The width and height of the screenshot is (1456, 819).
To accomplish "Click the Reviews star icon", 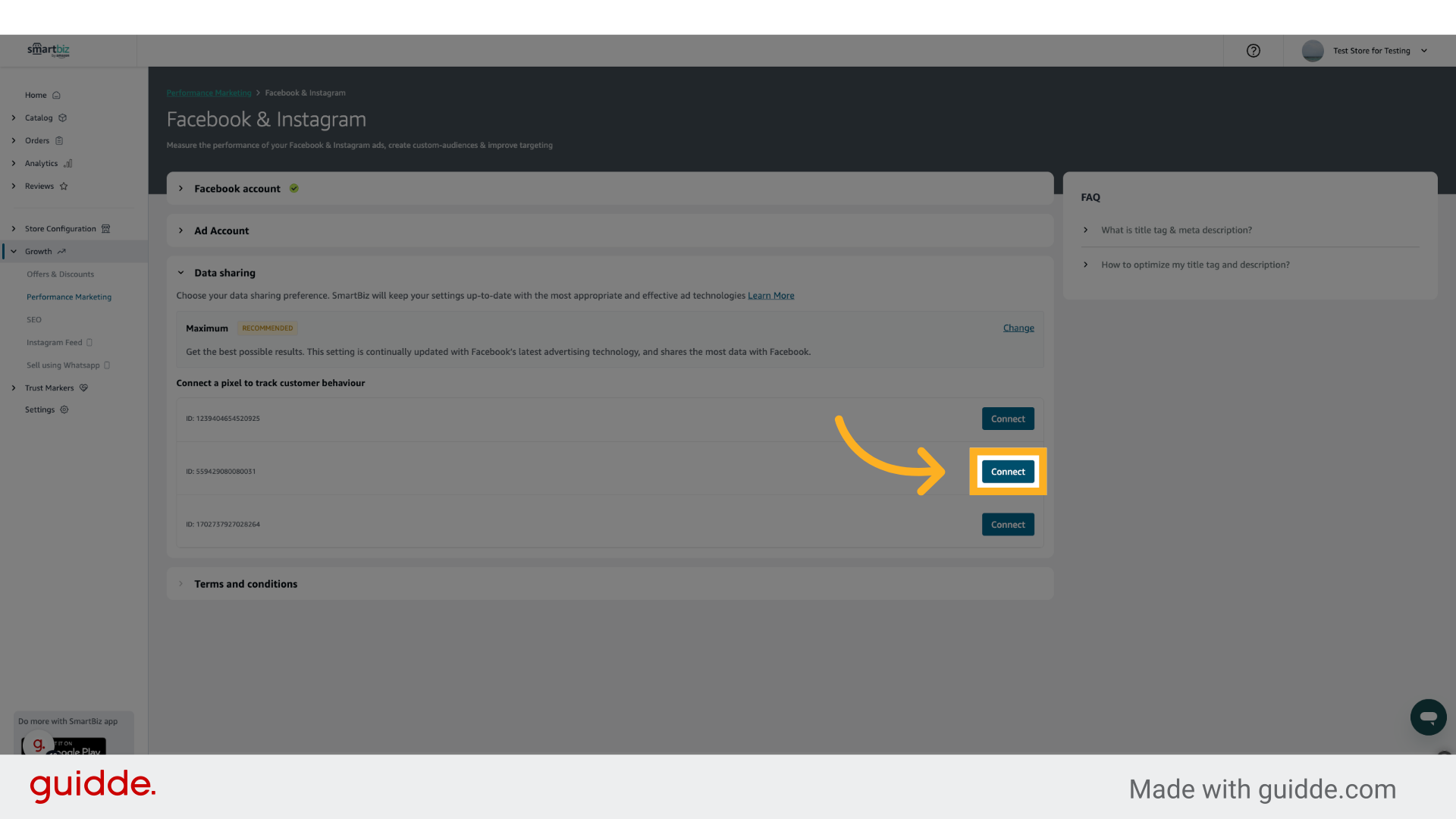I will tap(64, 186).
